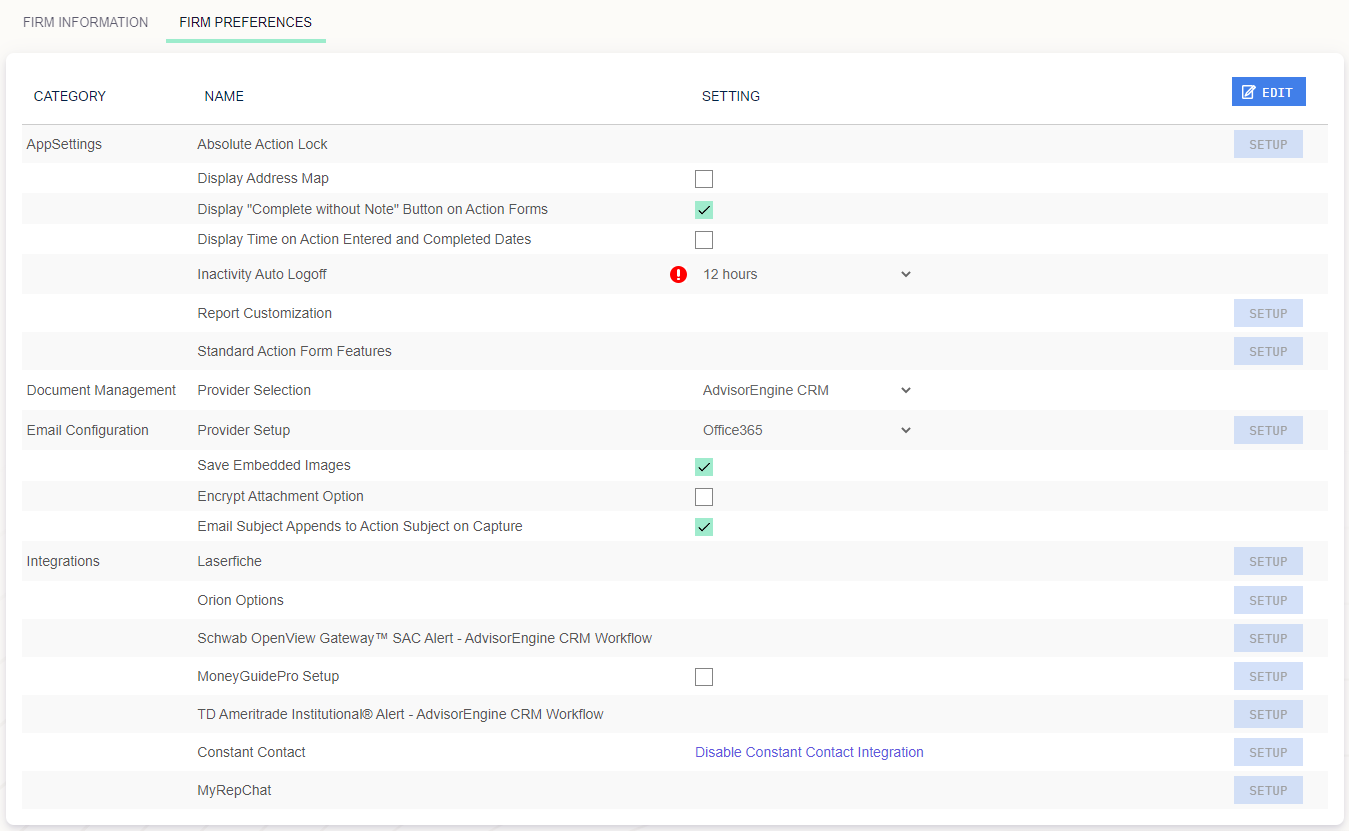The height and width of the screenshot is (831, 1349).
Task: Click Setup for Schwab OpenView Gateway SAC Alert
Action: (x=1268, y=638)
